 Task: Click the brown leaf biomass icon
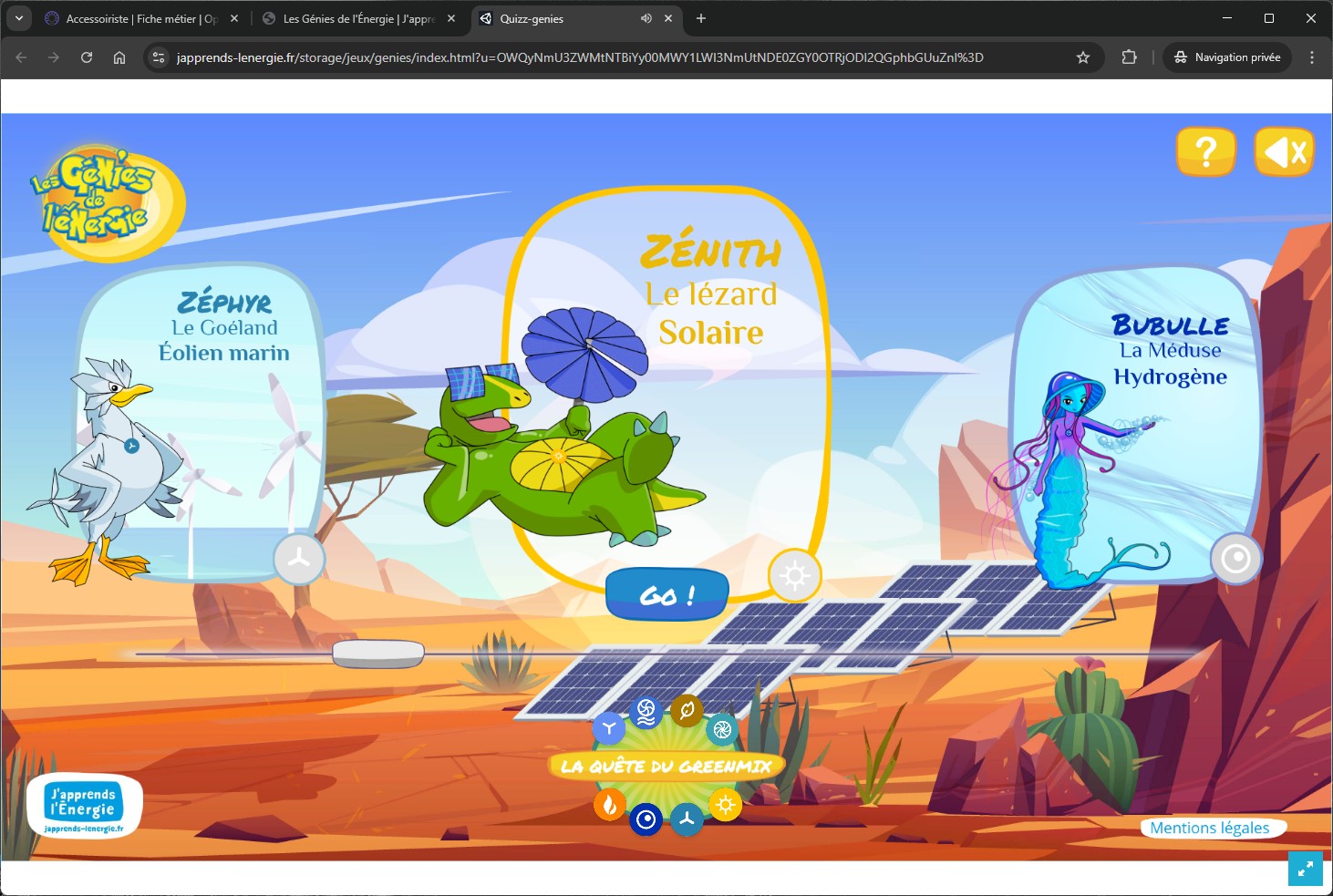pyautogui.click(x=687, y=710)
